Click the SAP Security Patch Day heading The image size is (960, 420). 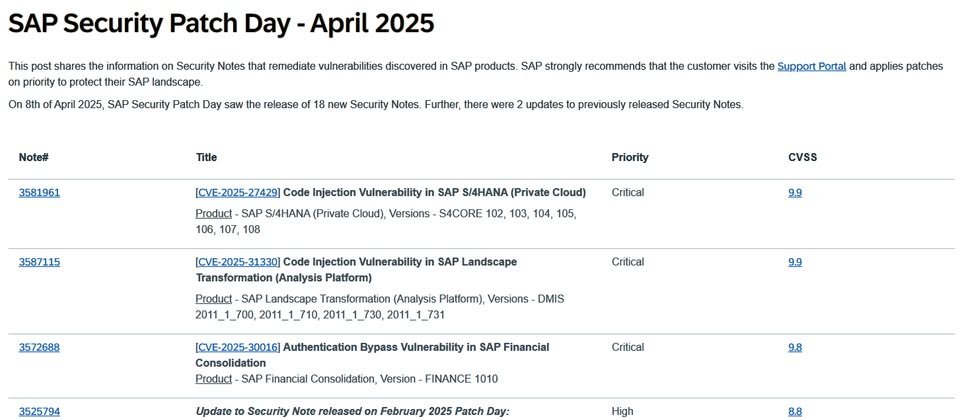click(x=221, y=23)
